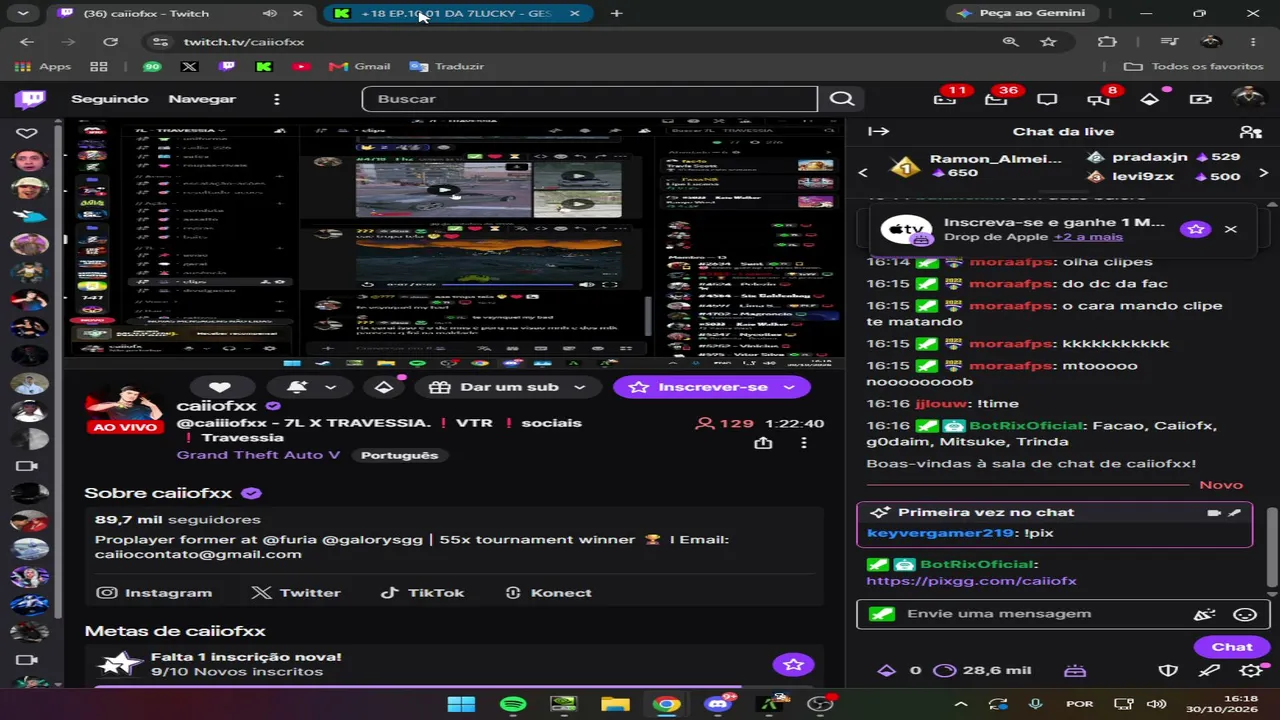
Task: Dismiss the Apple TV drop banner
Action: click(x=1231, y=229)
